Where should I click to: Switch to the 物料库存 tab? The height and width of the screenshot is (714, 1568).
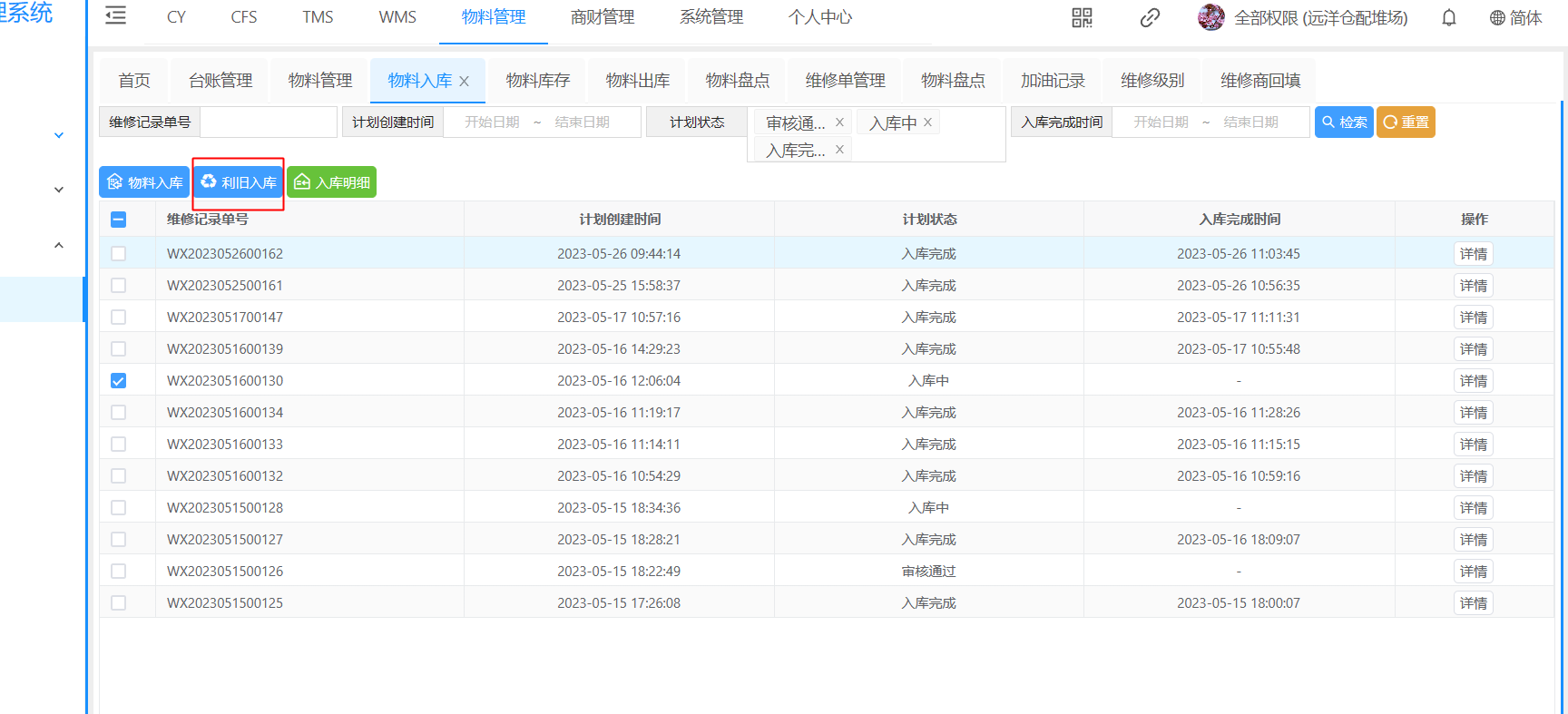click(537, 81)
